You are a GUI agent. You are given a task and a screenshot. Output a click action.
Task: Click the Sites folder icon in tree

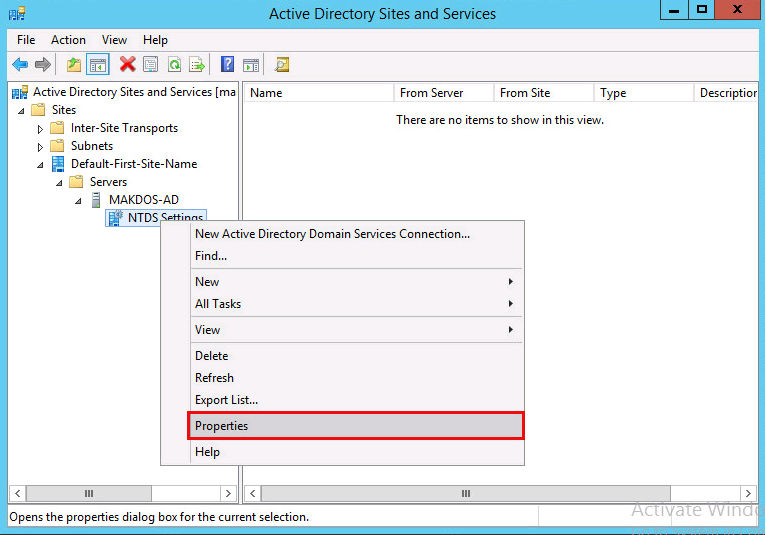[38, 110]
